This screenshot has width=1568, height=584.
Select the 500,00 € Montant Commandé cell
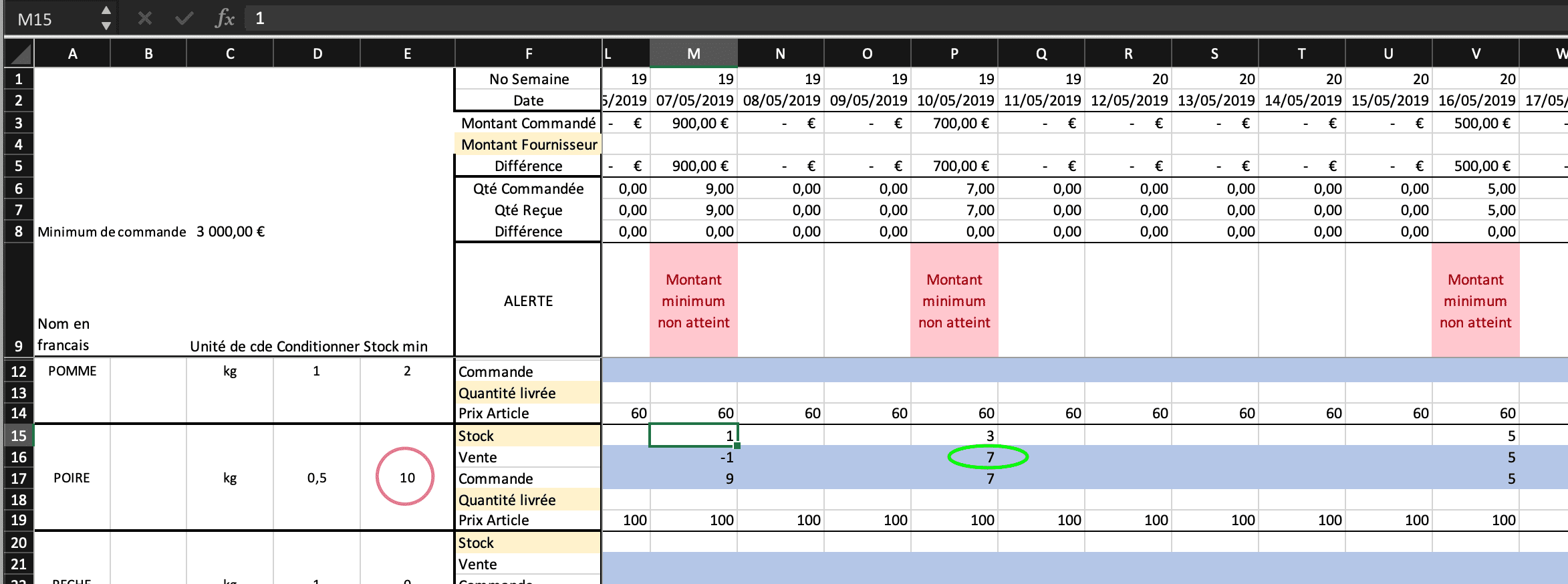[x=1476, y=123]
